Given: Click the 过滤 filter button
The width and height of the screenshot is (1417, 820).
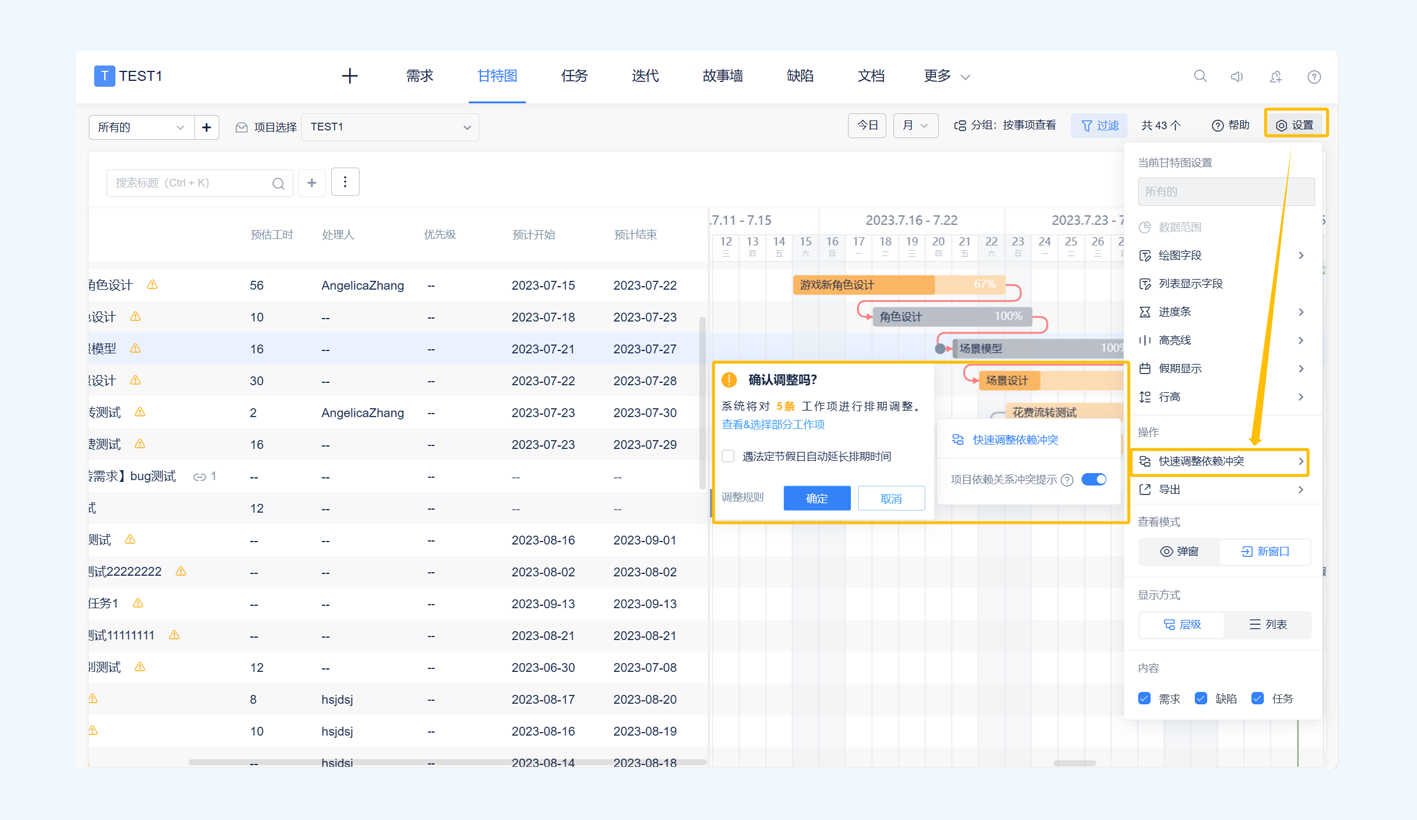Looking at the screenshot, I should (1099, 126).
